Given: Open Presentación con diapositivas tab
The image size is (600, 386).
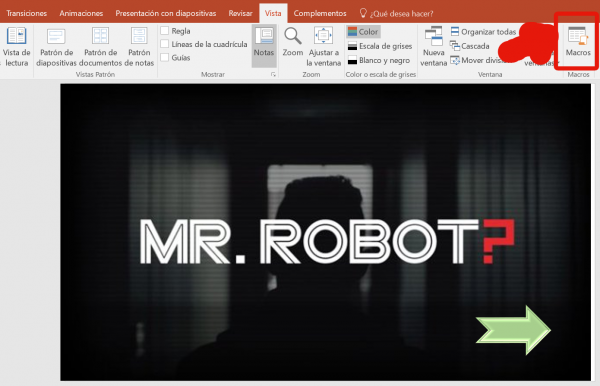Looking at the screenshot, I should (x=166, y=13).
